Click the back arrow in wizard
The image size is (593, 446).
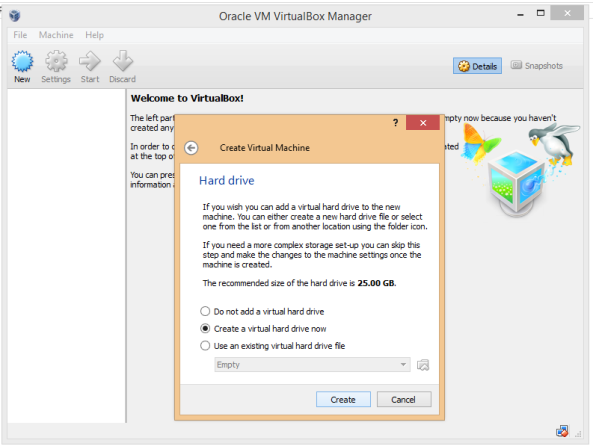[x=191, y=148]
